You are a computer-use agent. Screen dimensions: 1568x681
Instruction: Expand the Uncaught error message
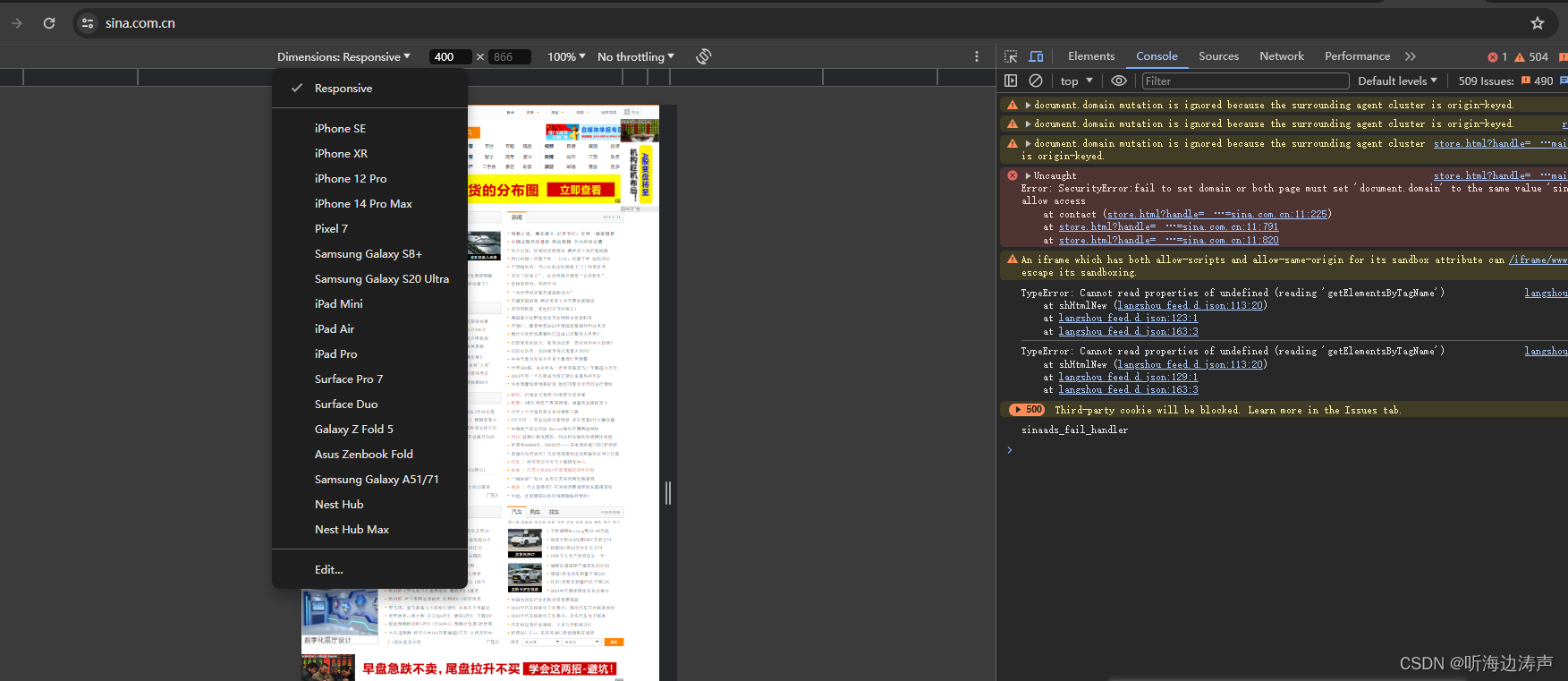tap(1028, 176)
